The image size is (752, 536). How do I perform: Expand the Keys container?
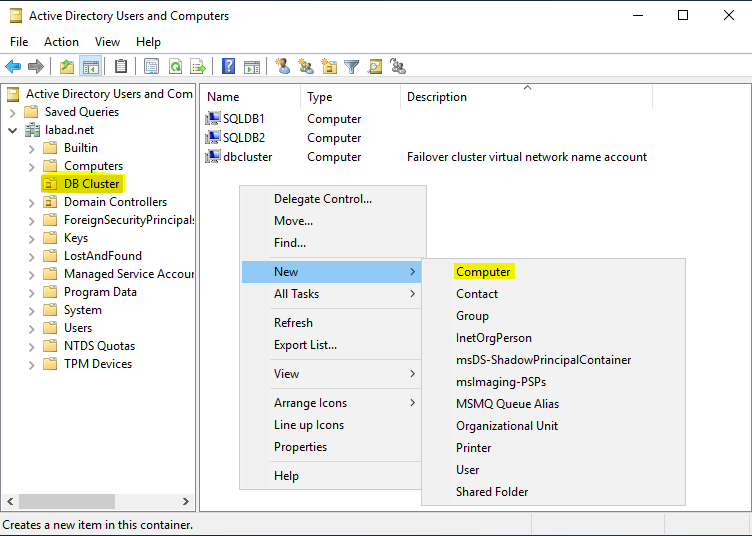click(32, 239)
